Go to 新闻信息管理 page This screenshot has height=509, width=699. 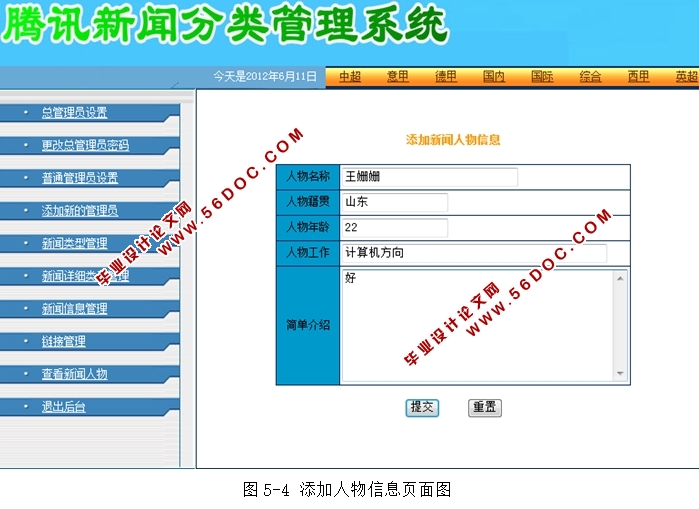pyautogui.click(x=74, y=308)
